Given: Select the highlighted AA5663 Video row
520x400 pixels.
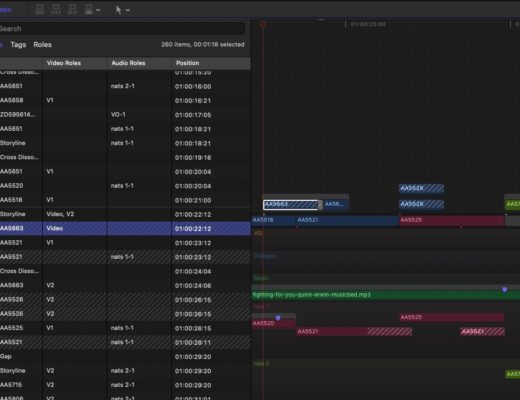Looking at the screenshot, I should pos(125,228).
